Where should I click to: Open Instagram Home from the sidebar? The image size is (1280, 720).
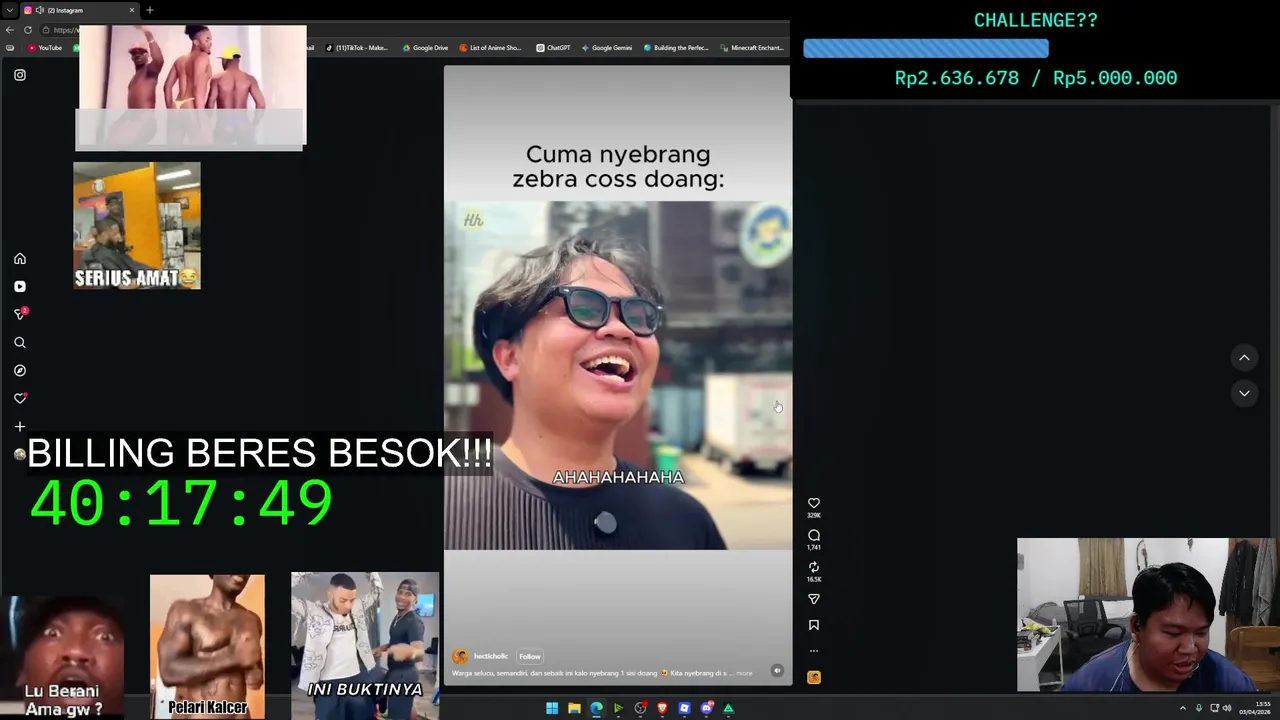pos(20,259)
